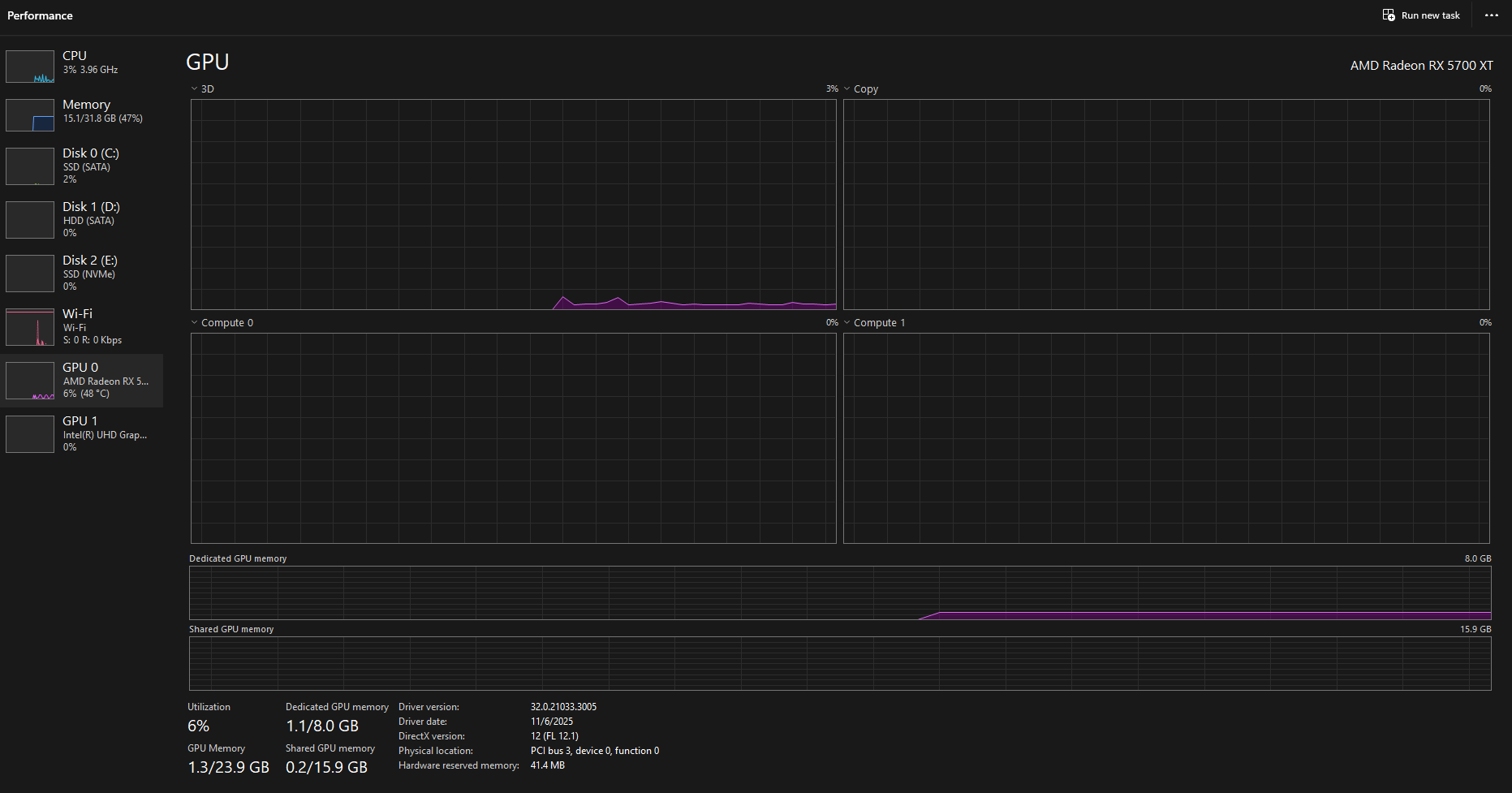Click the 3D engine usage graph
The image size is (1512, 793).
(513, 205)
